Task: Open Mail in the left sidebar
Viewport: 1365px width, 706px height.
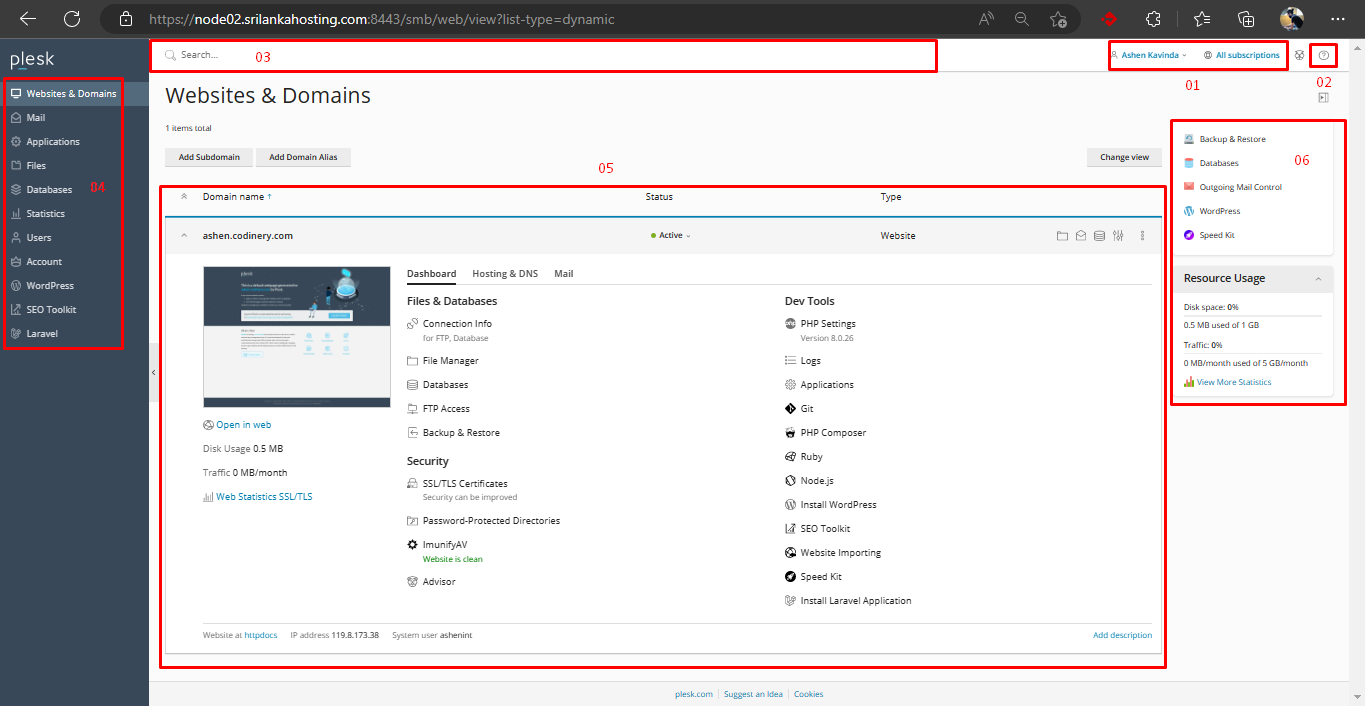Action: (x=36, y=118)
